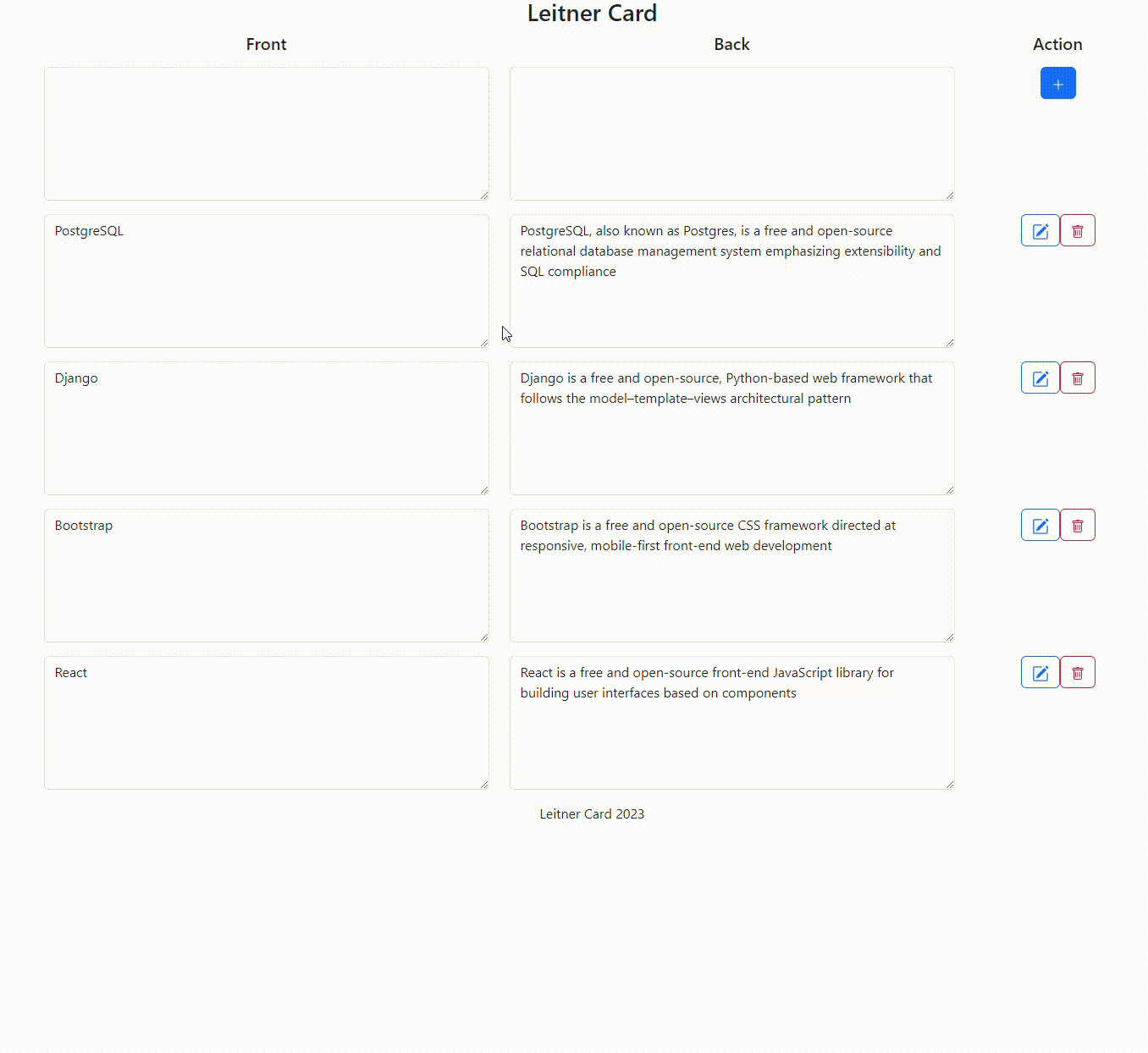The width and height of the screenshot is (1148, 1053).
Task: Edit the Django card
Action: pos(1040,378)
